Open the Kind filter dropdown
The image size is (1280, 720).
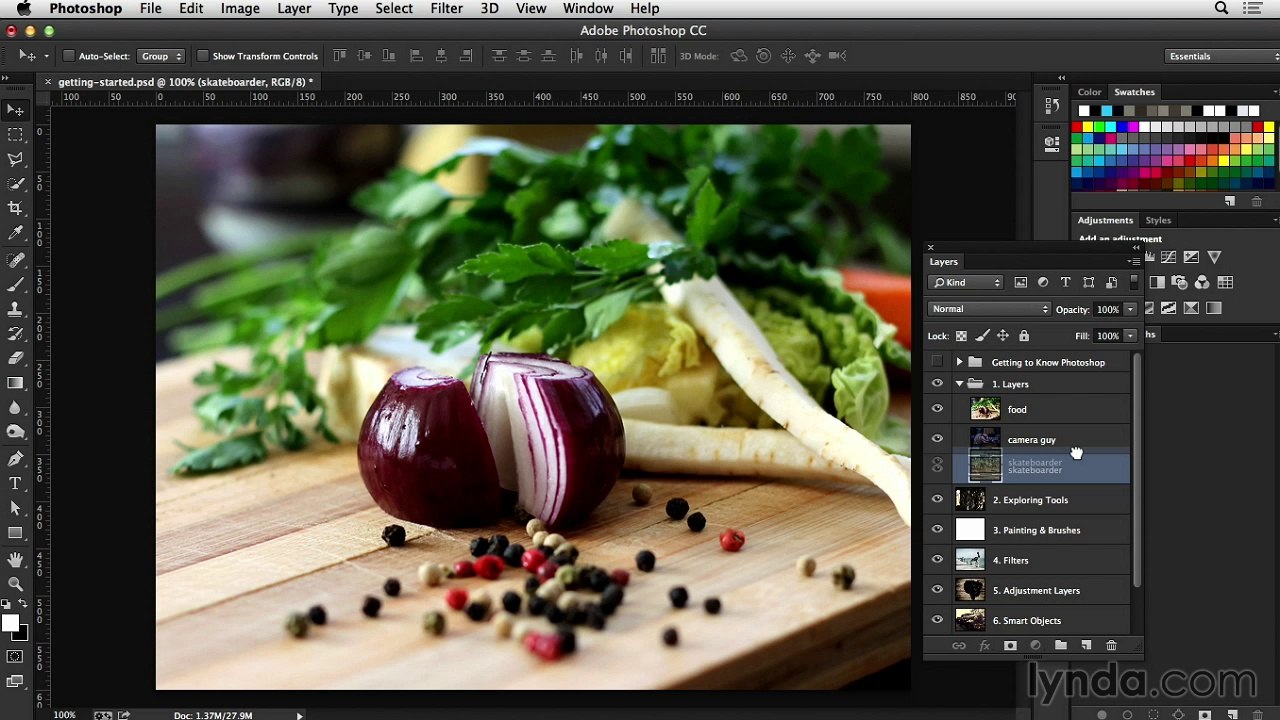965,283
